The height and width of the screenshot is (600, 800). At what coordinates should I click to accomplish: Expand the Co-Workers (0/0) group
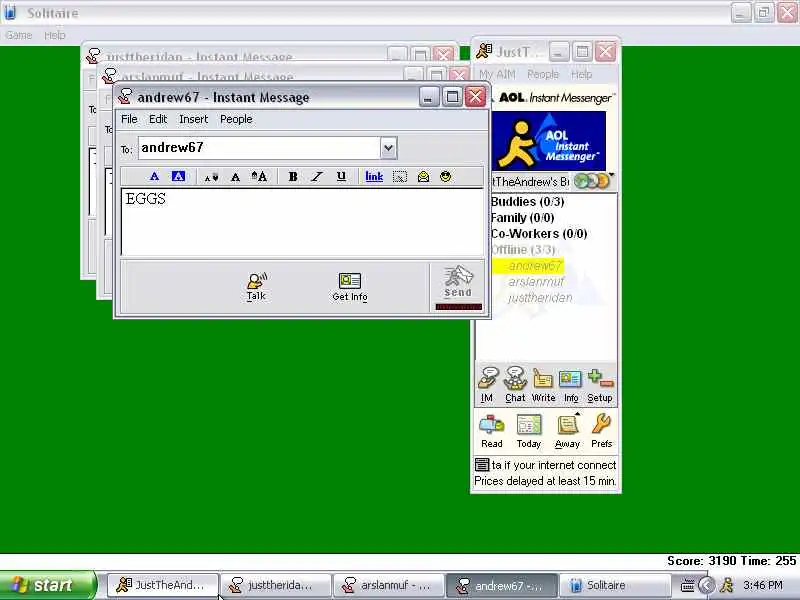539,234
